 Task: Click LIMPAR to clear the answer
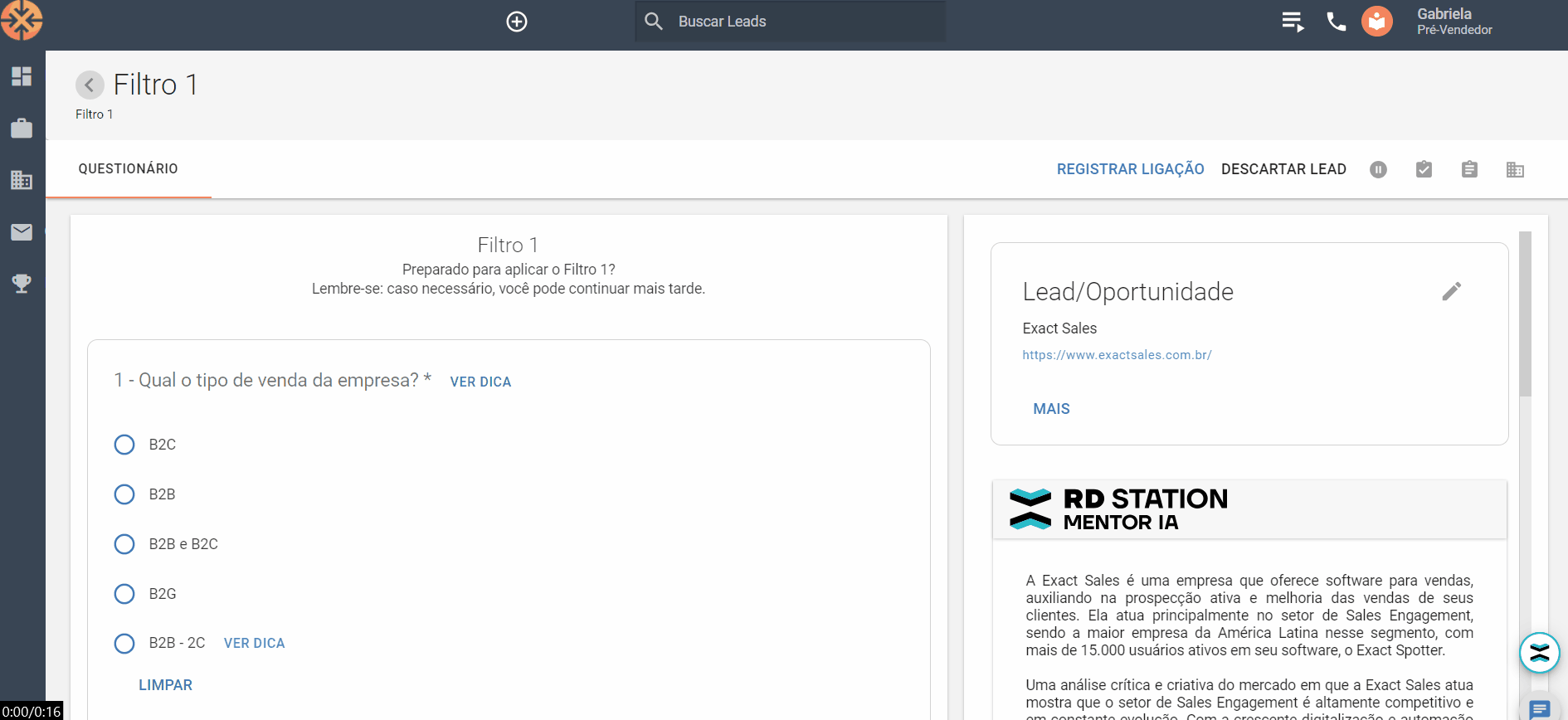tap(165, 685)
